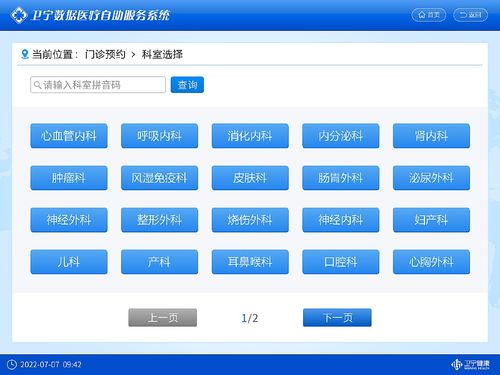The width and height of the screenshot is (500, 375).
Task: Click the page indicator 1/2
Action: click(x=250, y=318)
